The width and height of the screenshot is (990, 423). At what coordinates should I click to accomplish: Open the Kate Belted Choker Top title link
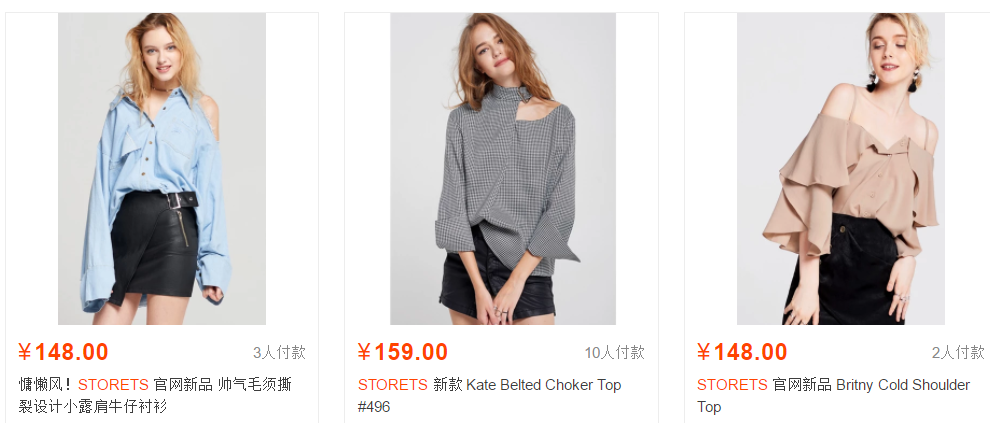tap(544, 384)
